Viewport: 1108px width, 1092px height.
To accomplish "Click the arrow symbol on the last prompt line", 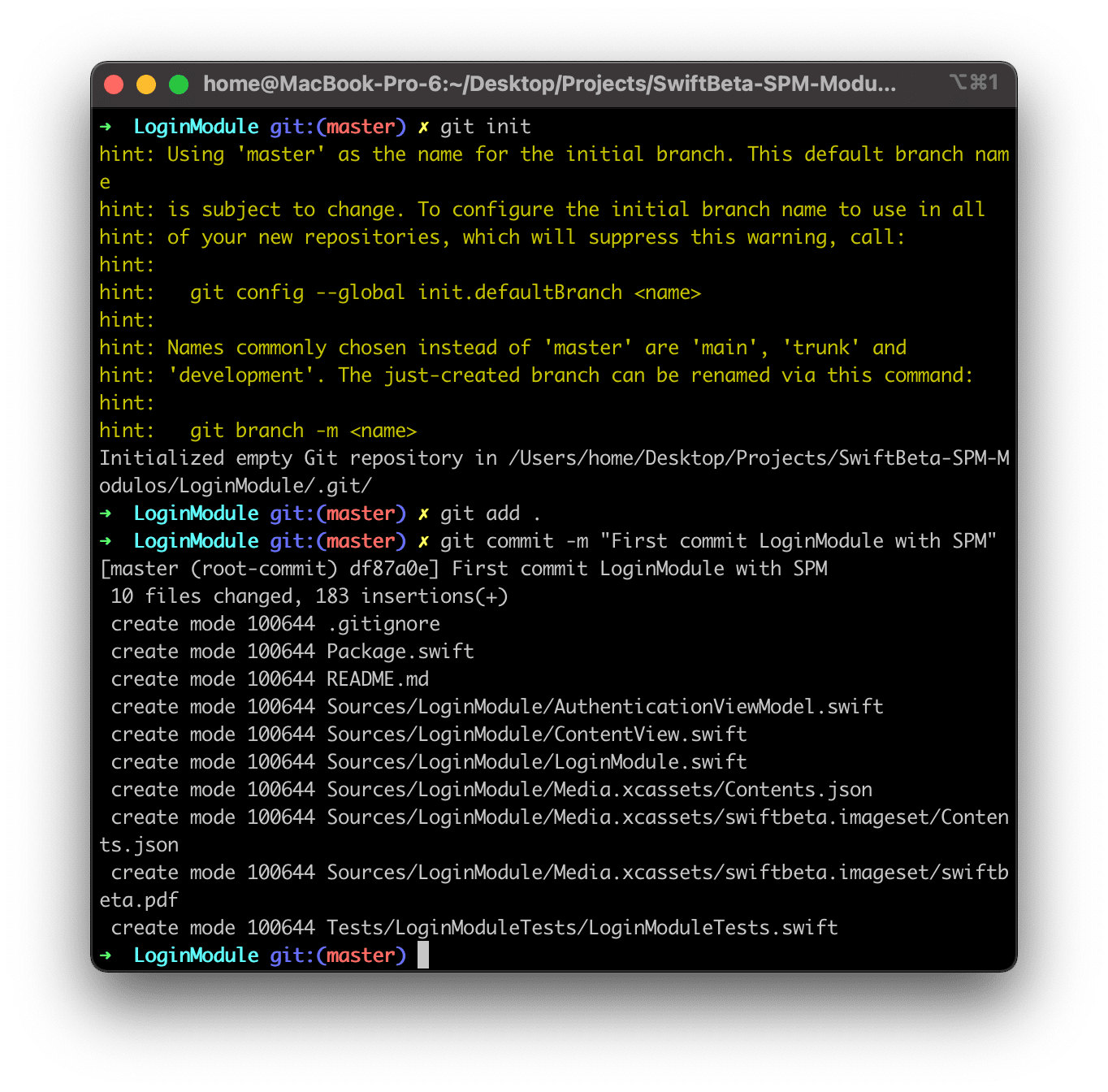I will (x=106, y=955).
